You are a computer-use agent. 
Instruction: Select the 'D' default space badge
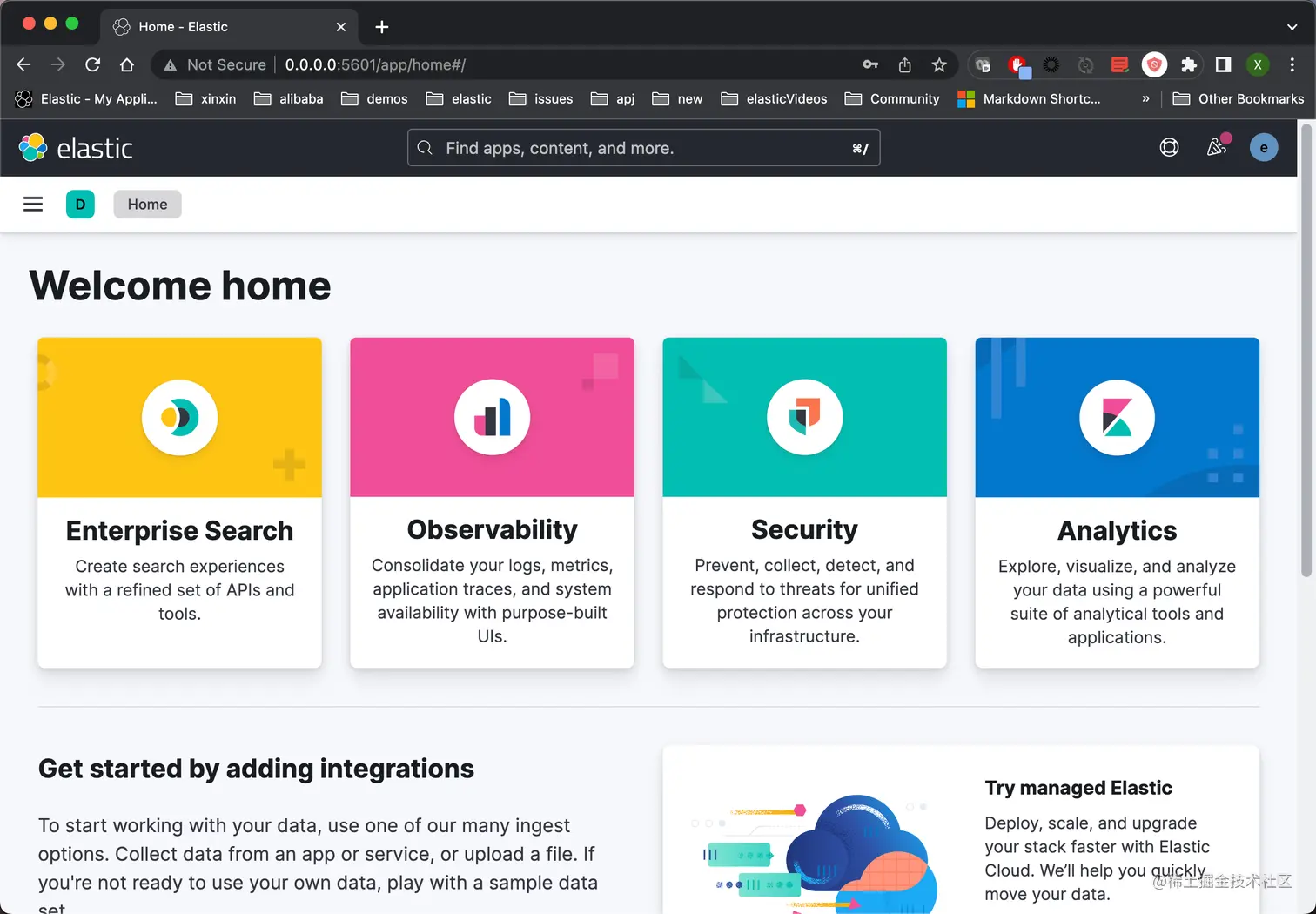tap(80, 205)
